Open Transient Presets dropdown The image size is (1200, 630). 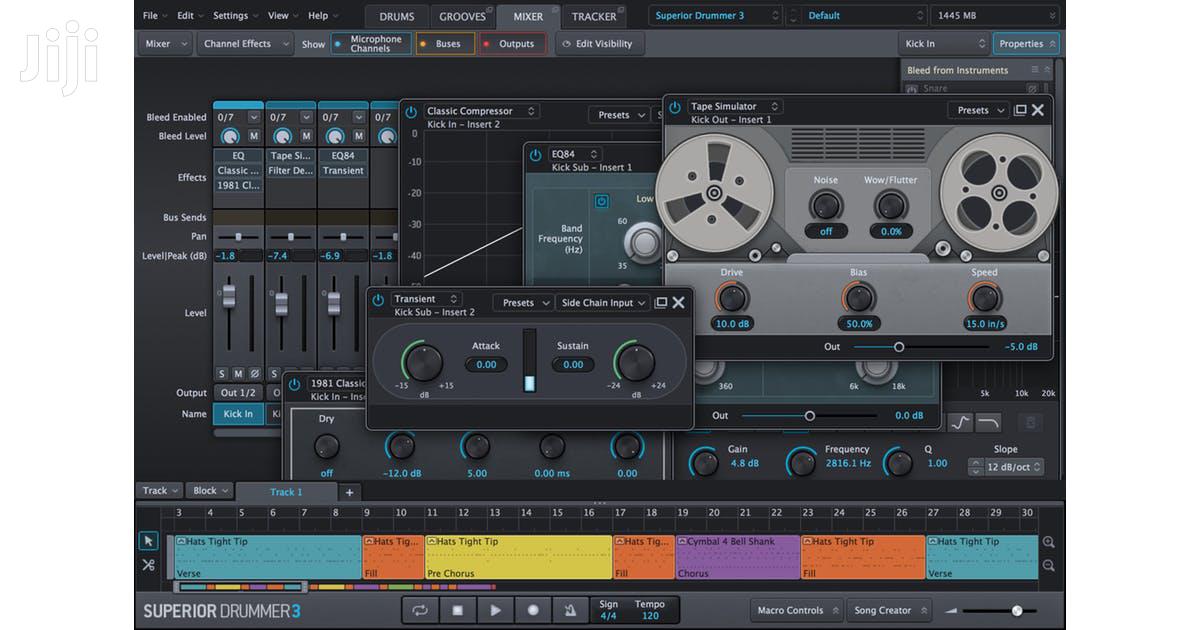point(524,302)
